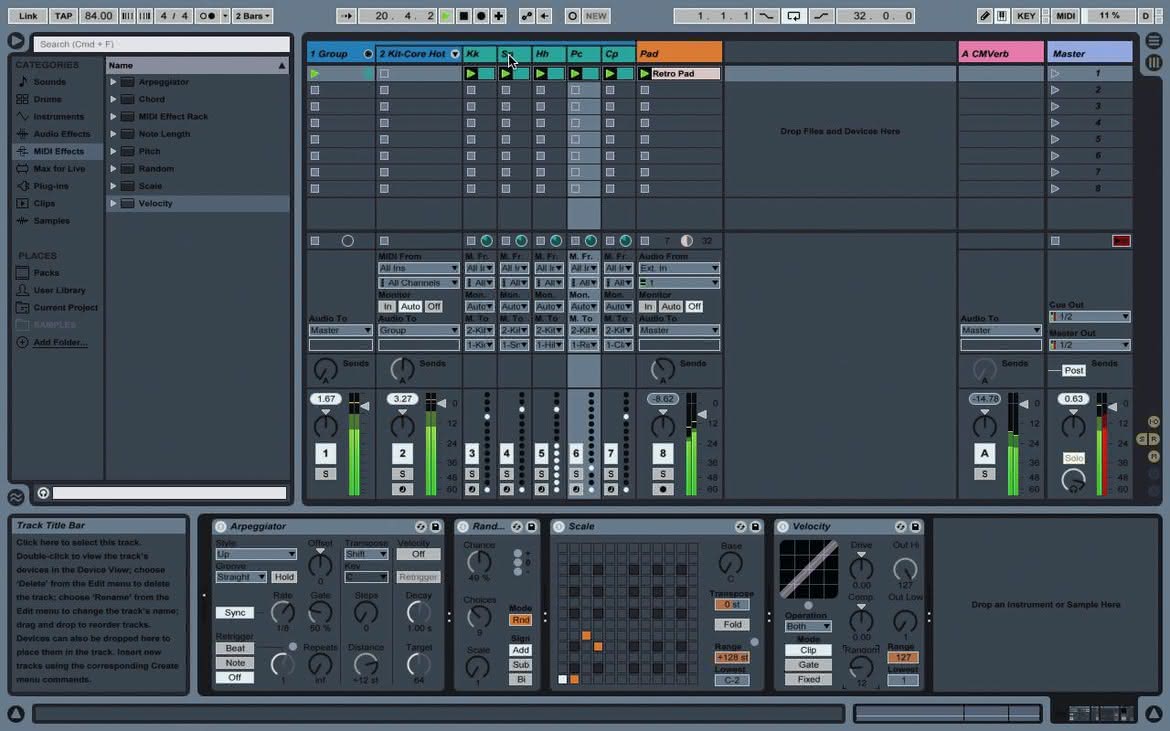The image size is (1170, 731).
Task: Click the Add Folder... link
Action: (x=60, y=342)
